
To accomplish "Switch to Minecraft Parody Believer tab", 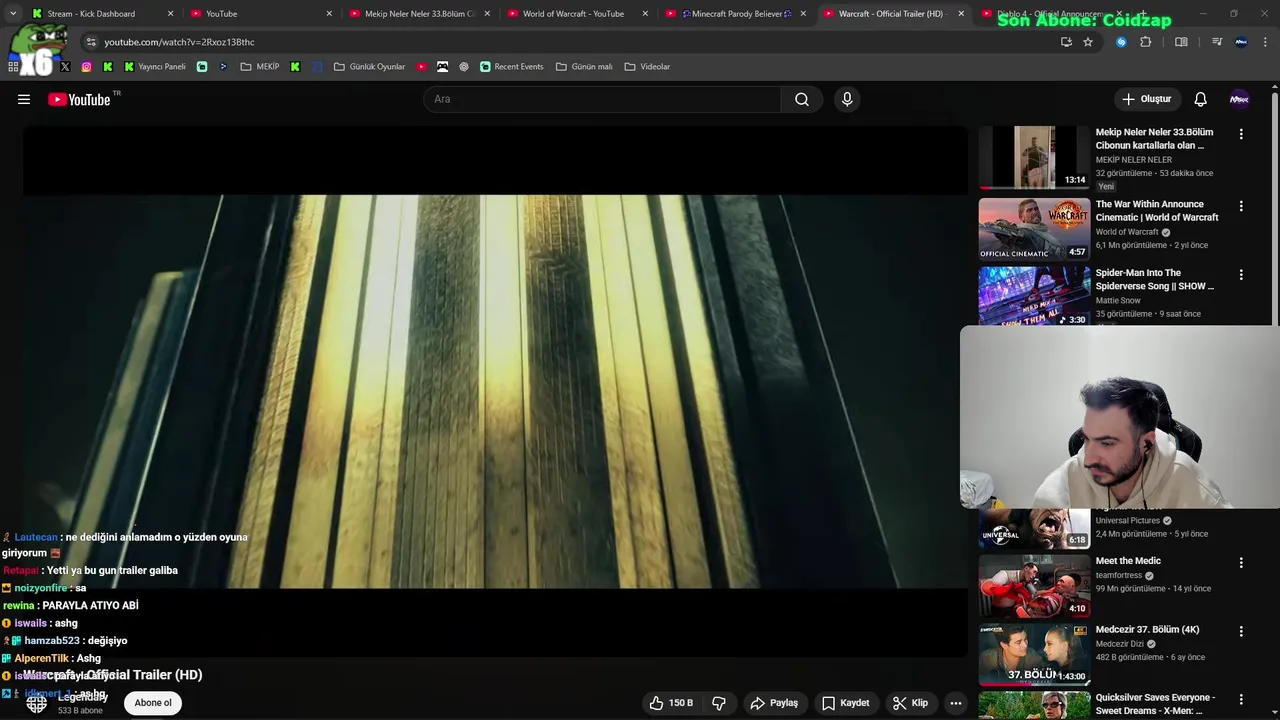I will [738, 14].
